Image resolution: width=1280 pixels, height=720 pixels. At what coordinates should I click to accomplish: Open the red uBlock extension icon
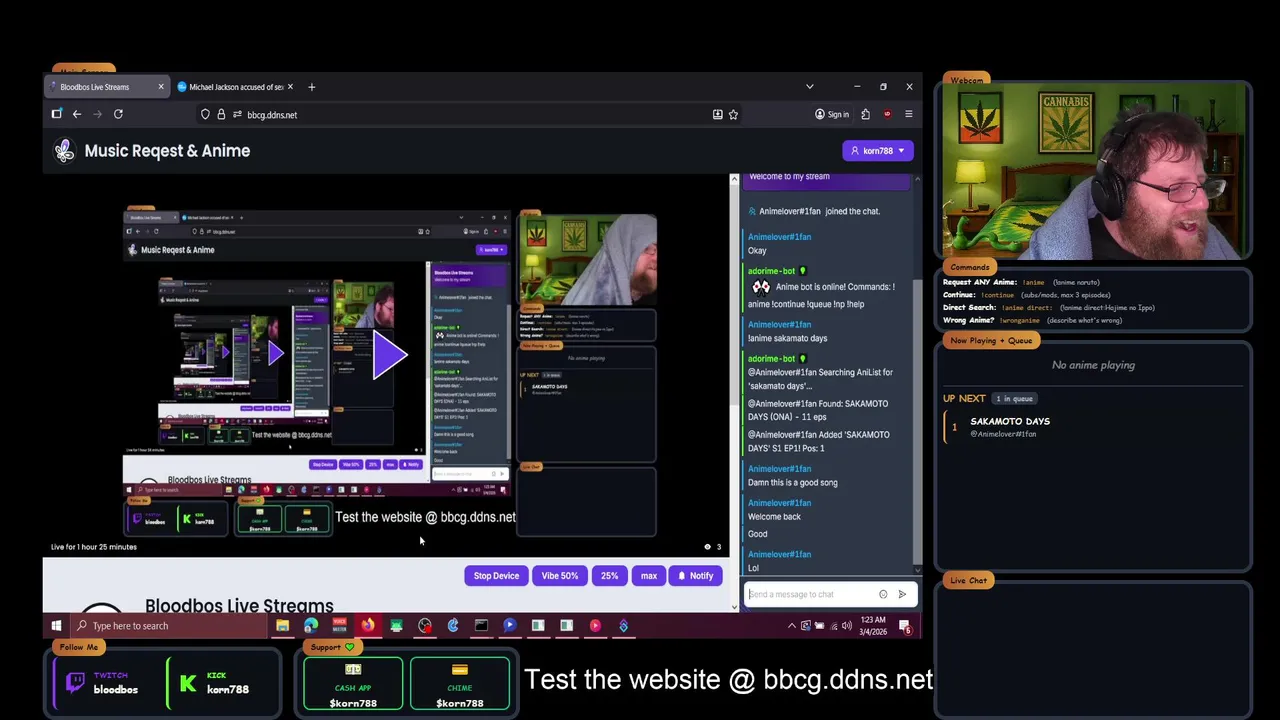point(887,114)
